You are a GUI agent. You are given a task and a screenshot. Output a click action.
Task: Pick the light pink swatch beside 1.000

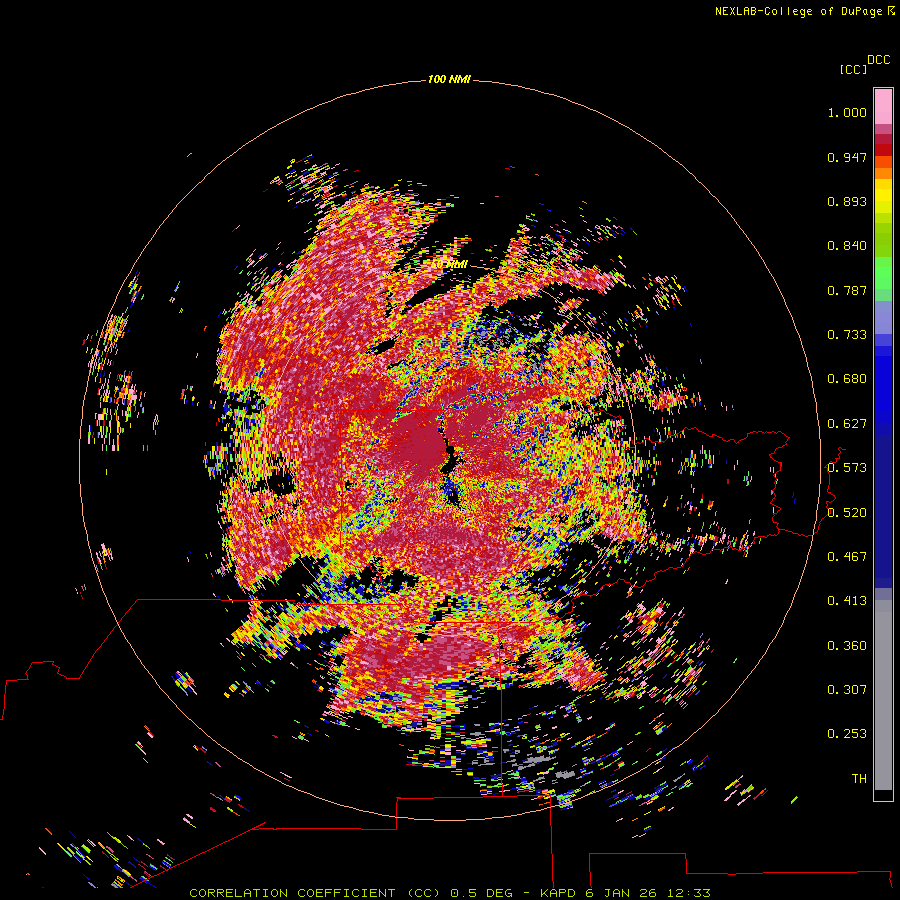click(883, 107)
